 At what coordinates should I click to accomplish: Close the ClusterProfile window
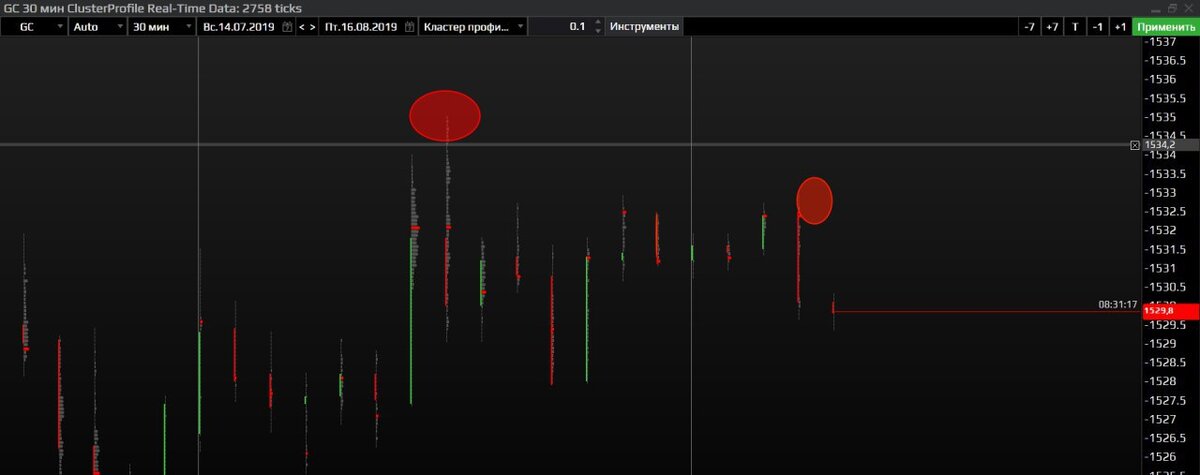tap(1189, 8)
